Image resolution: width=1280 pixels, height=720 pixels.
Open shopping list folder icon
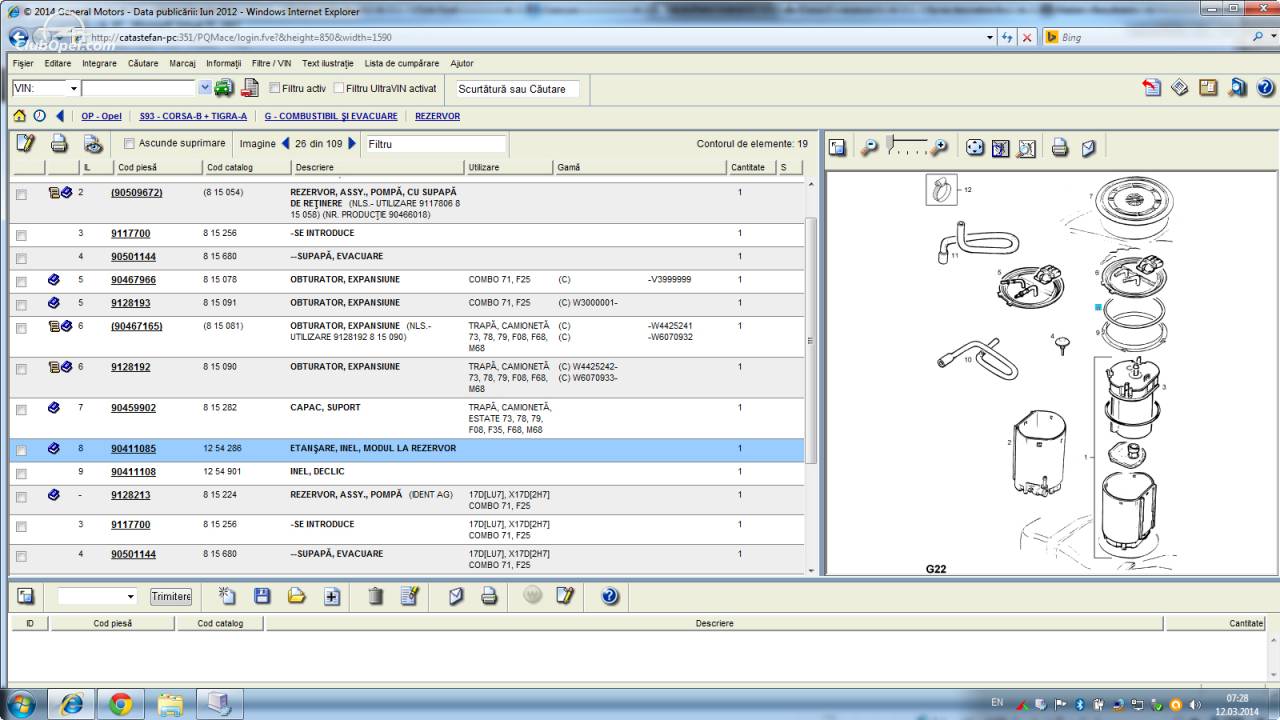click(x=297, y=597)
